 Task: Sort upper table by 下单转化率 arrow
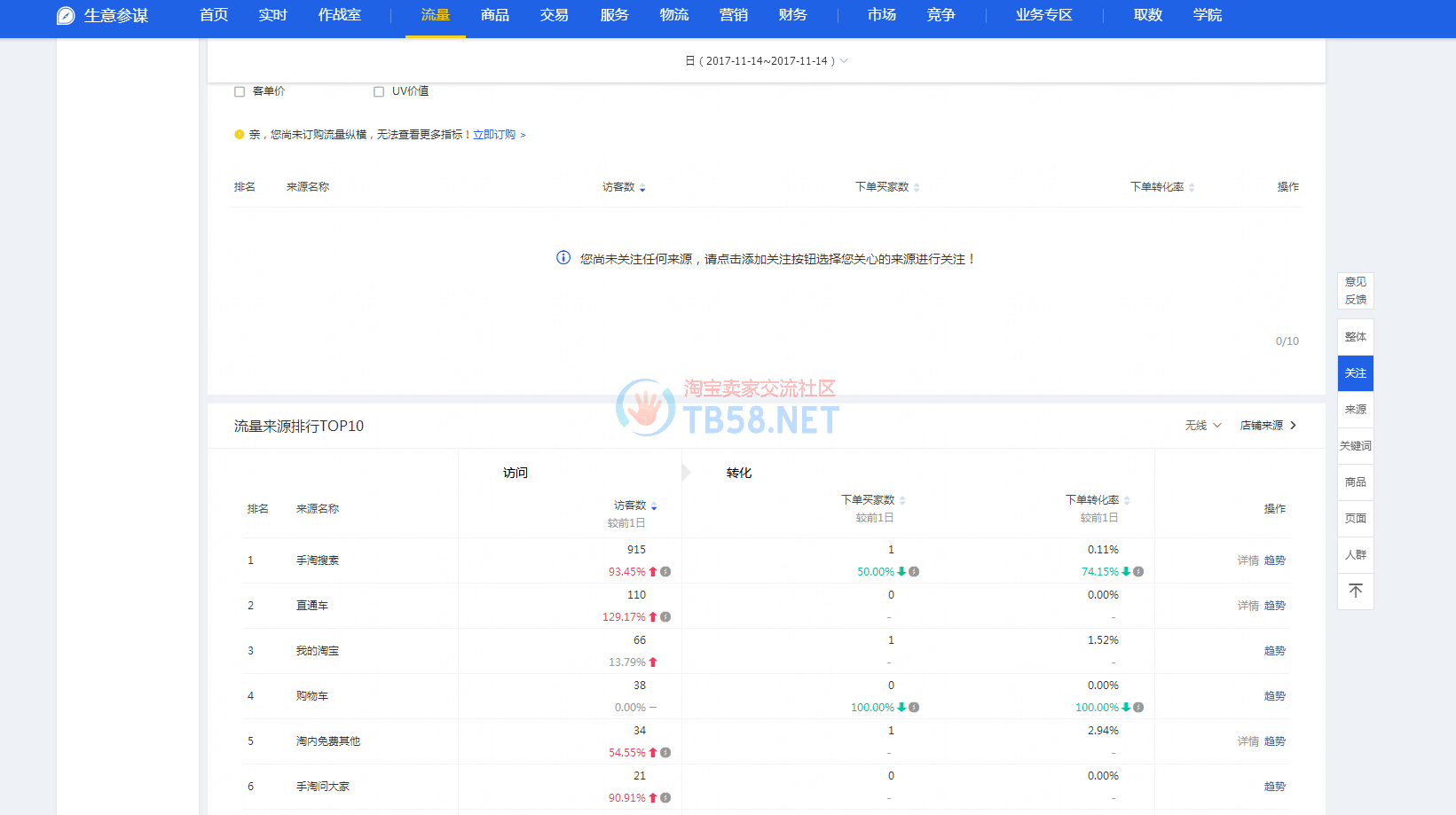point(1192,188)
